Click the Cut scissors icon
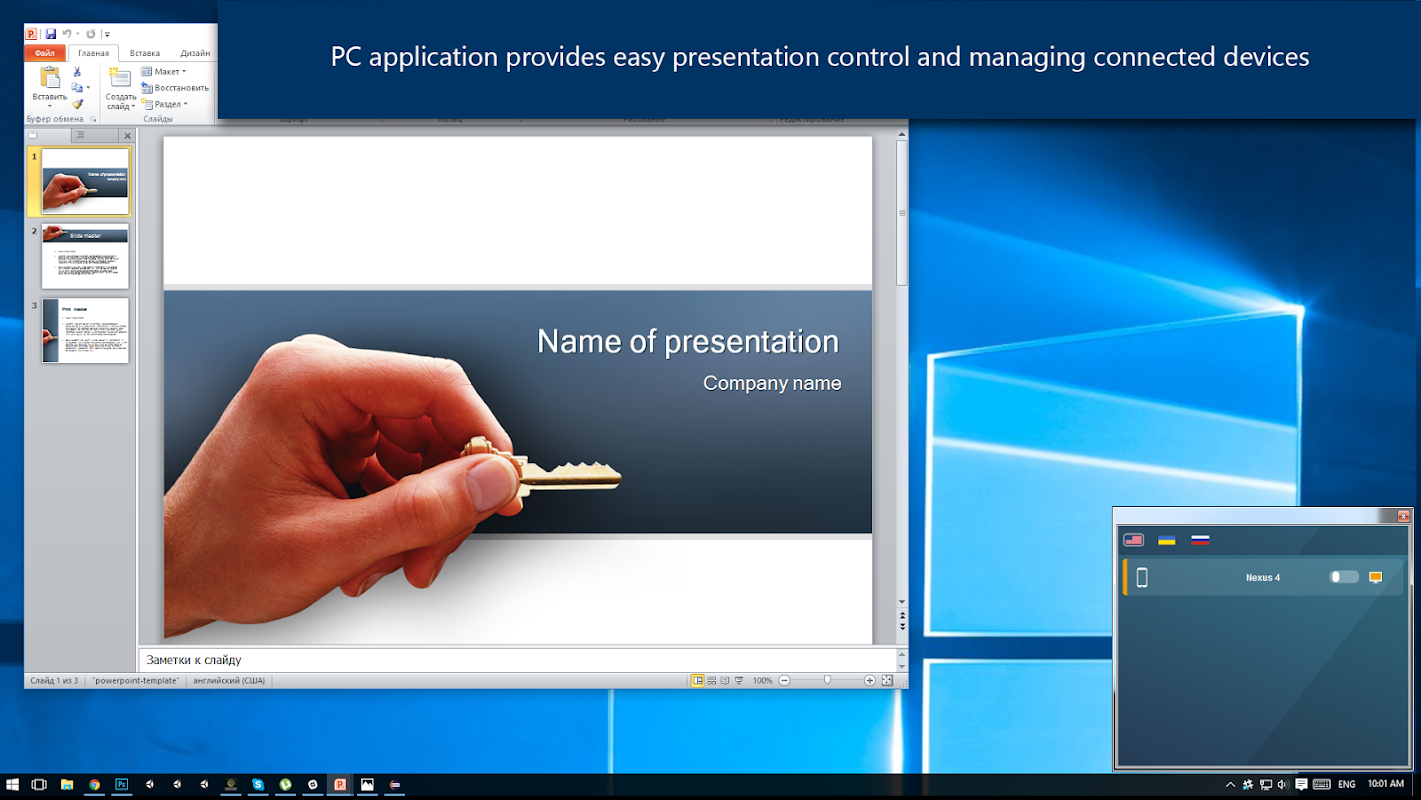 77,72
